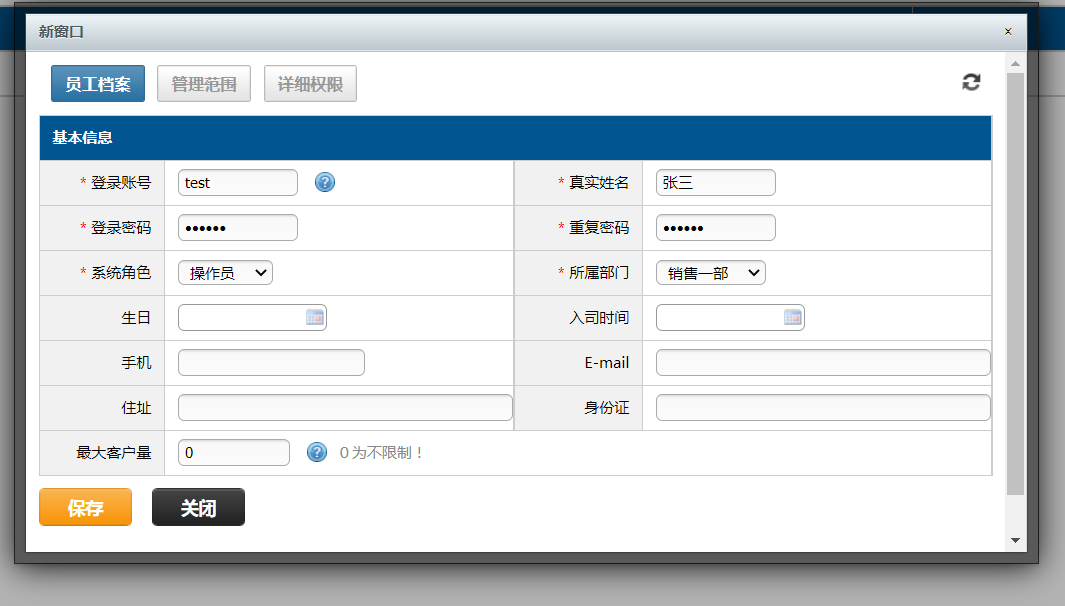Click the black 关闭 button
This screenshot has height=606, width=1065.
pyautogui.click(x=198, y=507)
